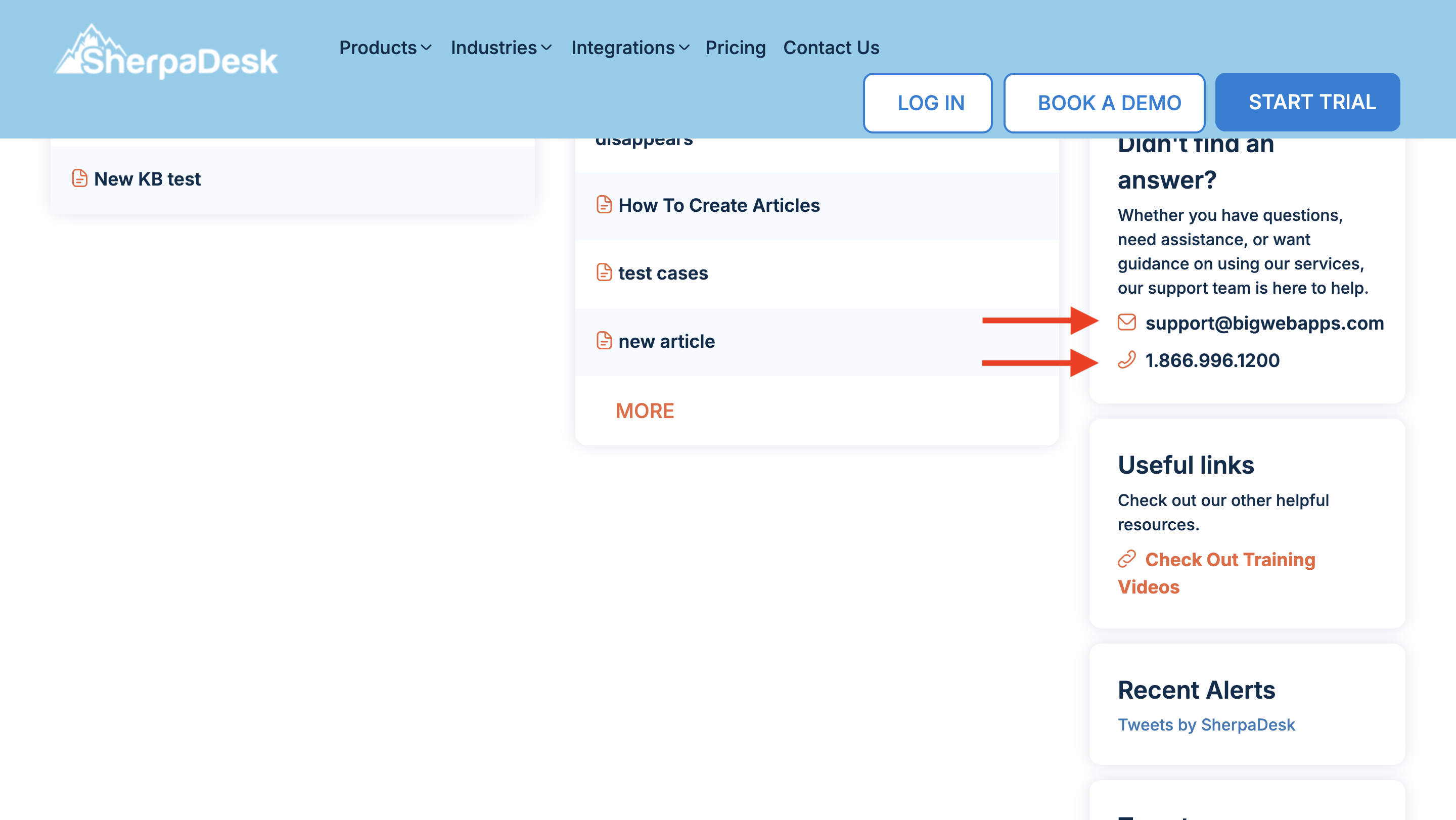This screenshot has width=1456, height=820.
Task: Click document icon next to test cases
Action: (604, 272)
